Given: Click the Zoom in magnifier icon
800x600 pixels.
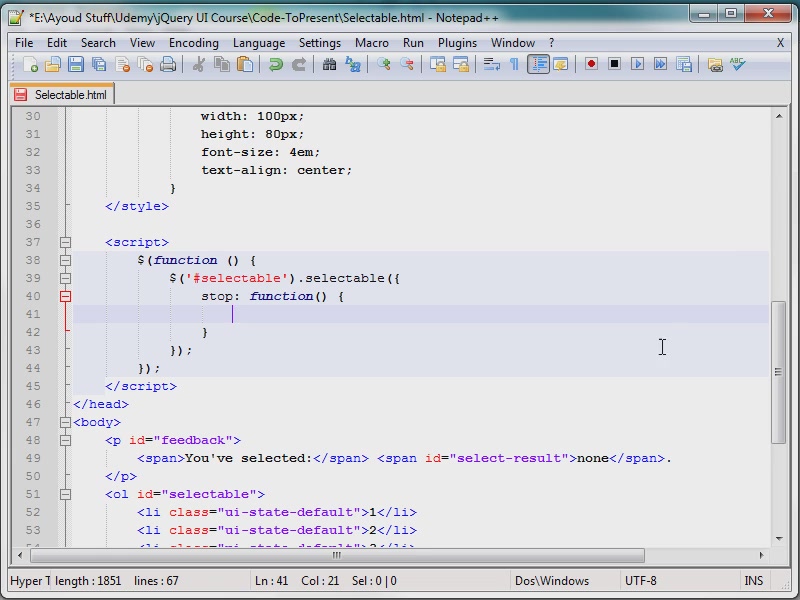Looking at the screenshot, I should tap(384, 64).
